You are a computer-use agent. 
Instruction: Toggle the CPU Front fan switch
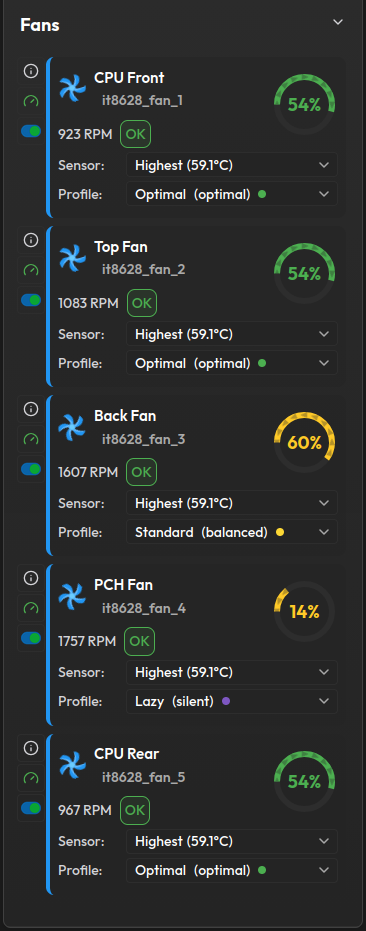(31, 131)
